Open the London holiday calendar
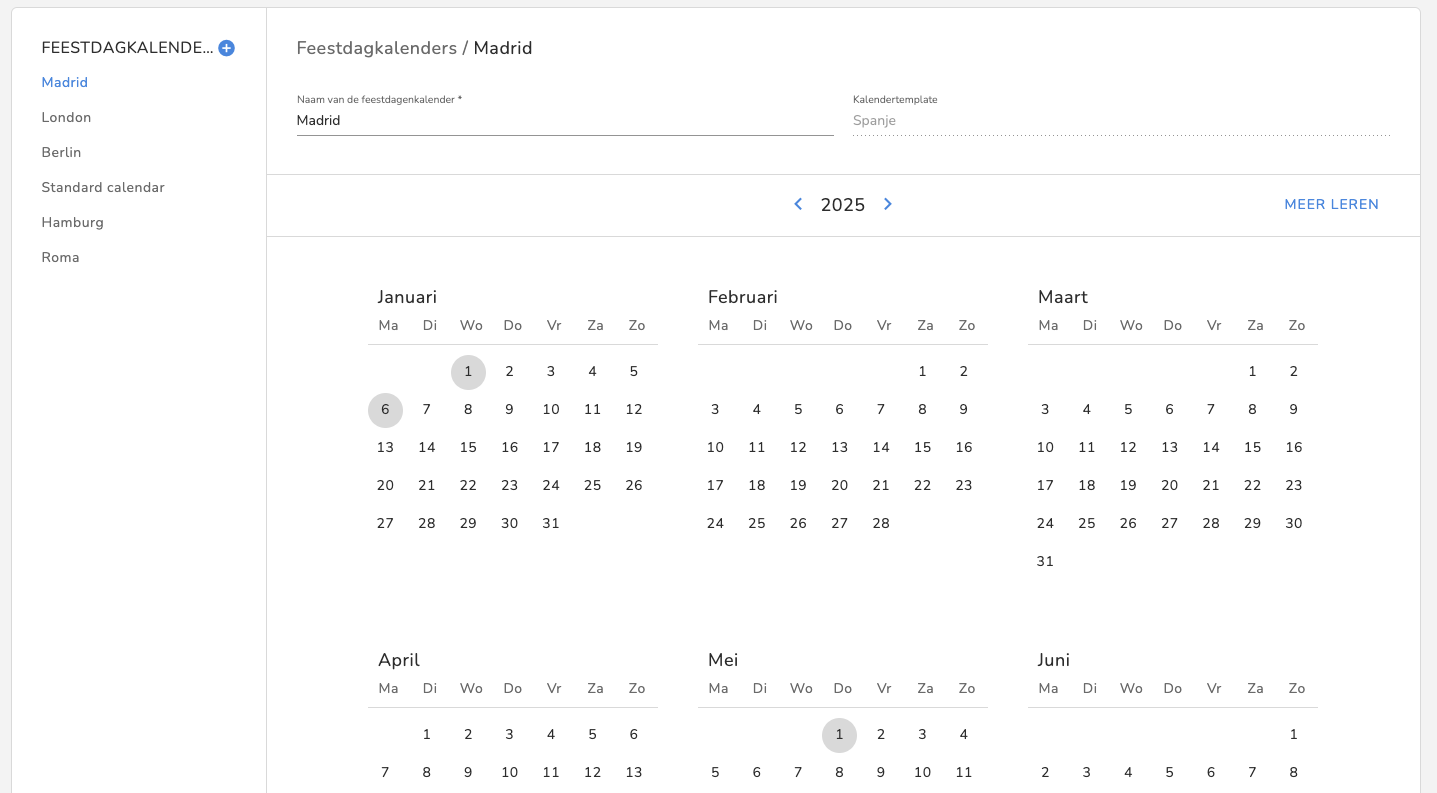 66,118
